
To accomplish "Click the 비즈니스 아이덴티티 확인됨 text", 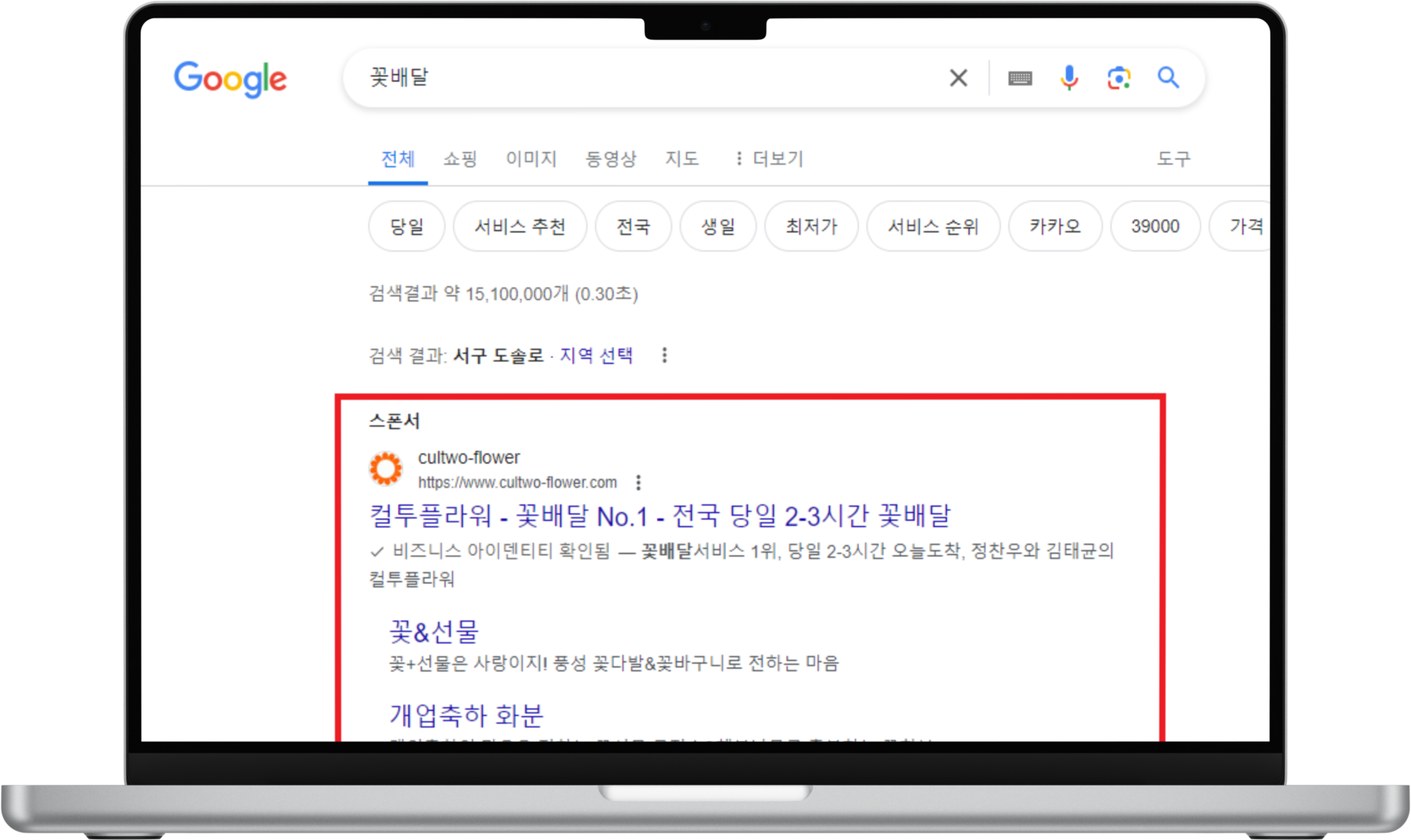I will tap(501, 551).
